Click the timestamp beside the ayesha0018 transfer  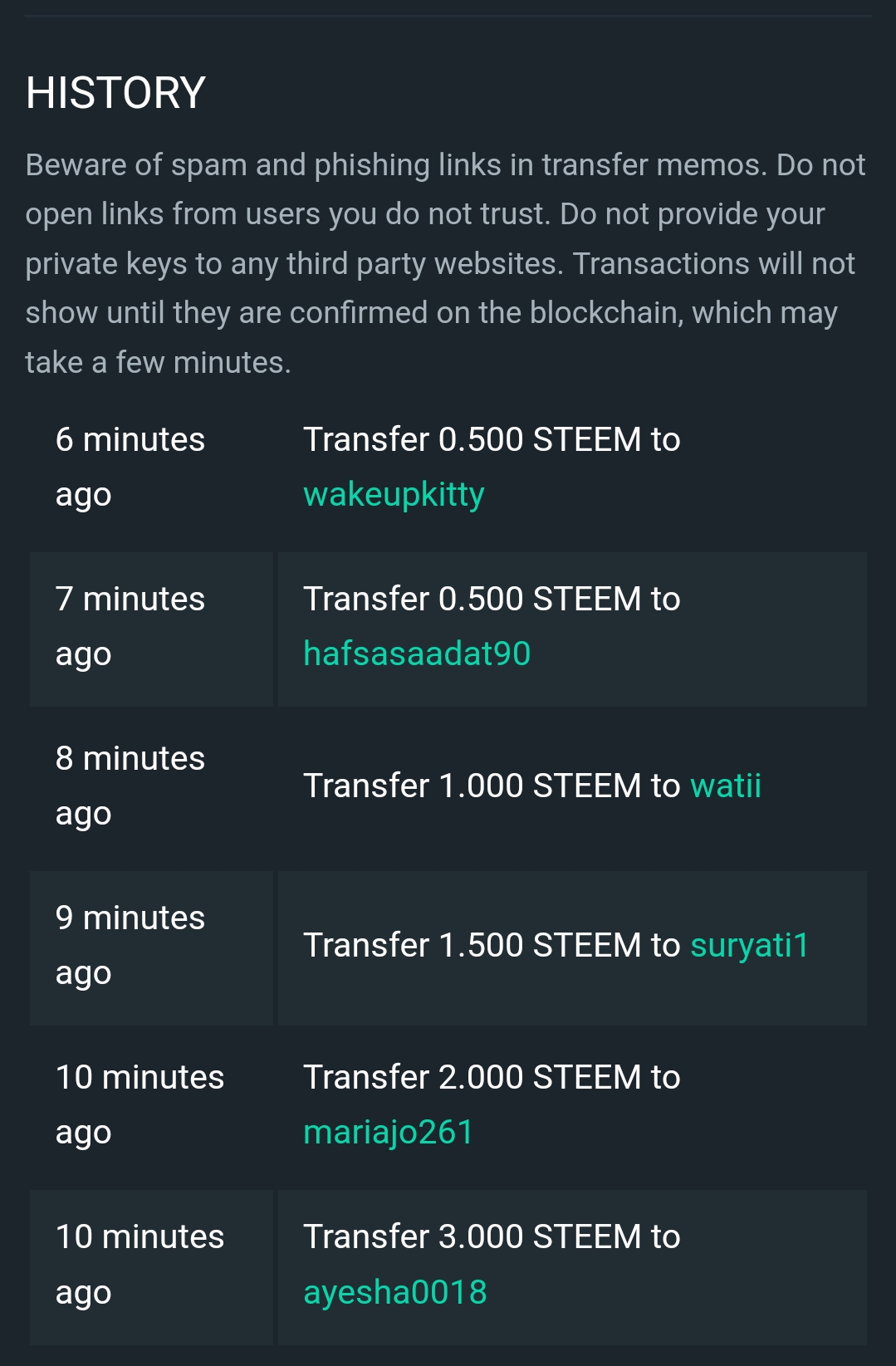click(140, 1264)
